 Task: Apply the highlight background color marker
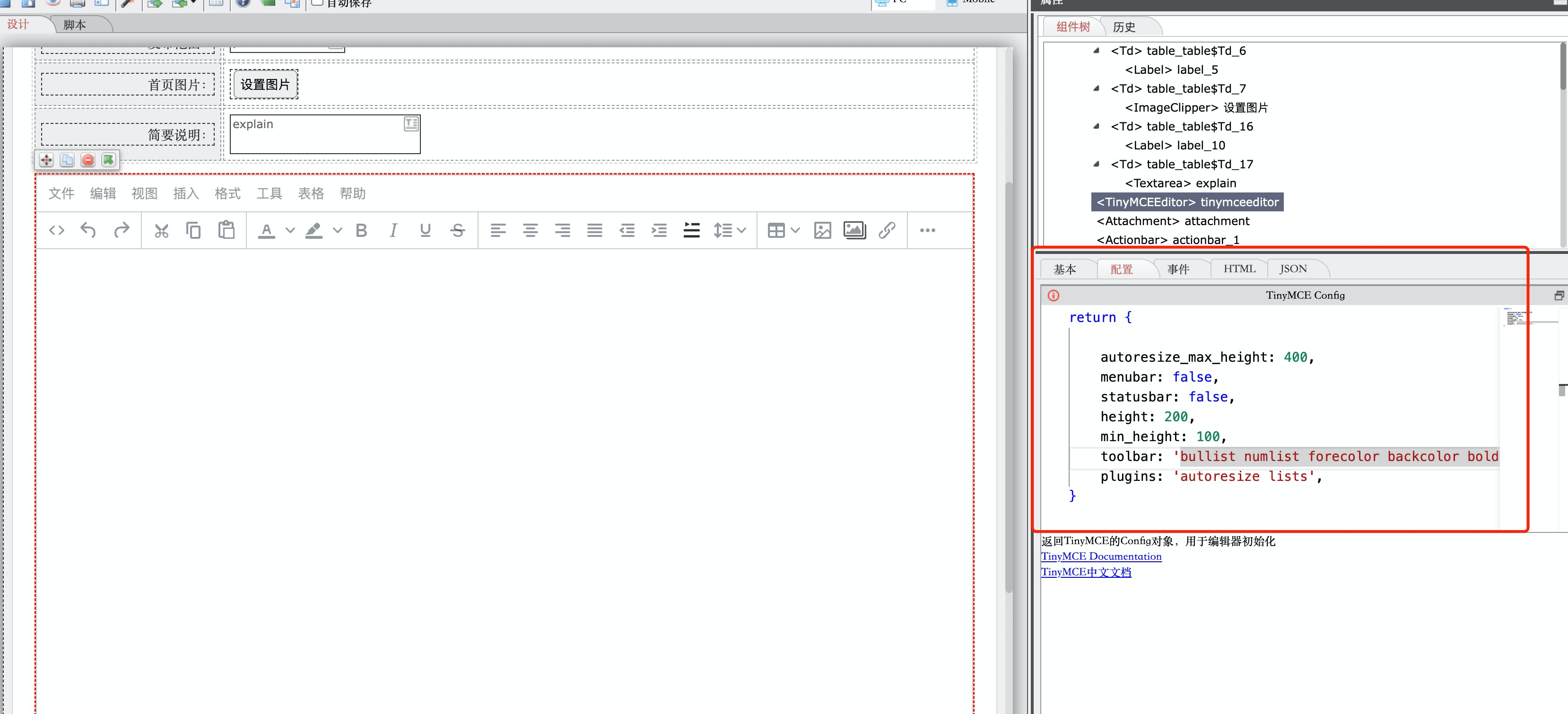pos(314,230)
